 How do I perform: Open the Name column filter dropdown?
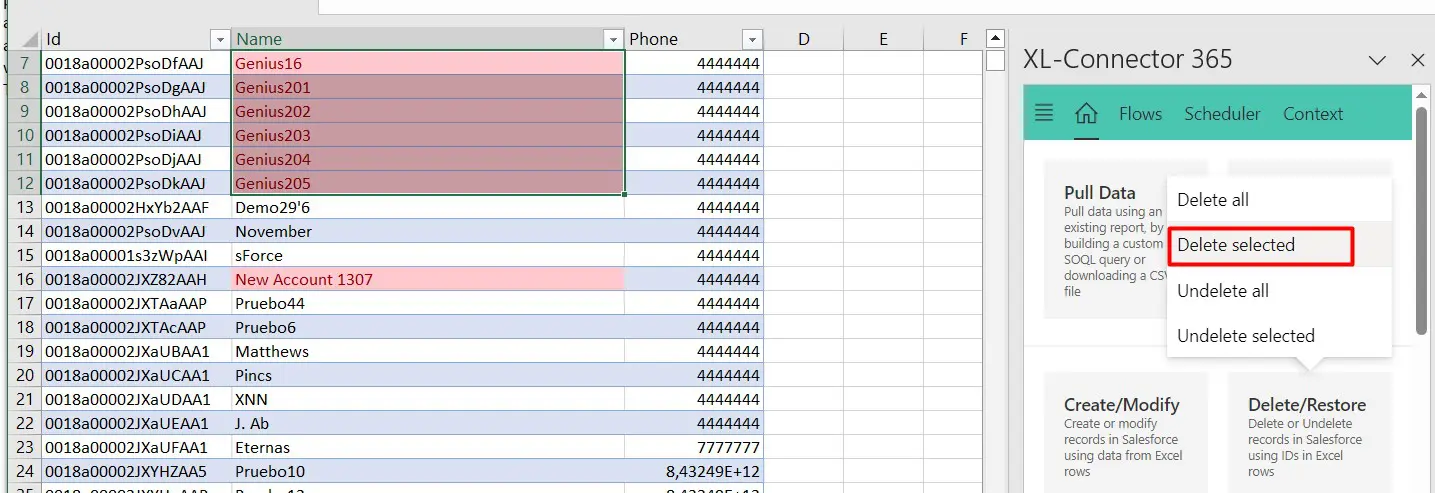pos(613,40)
